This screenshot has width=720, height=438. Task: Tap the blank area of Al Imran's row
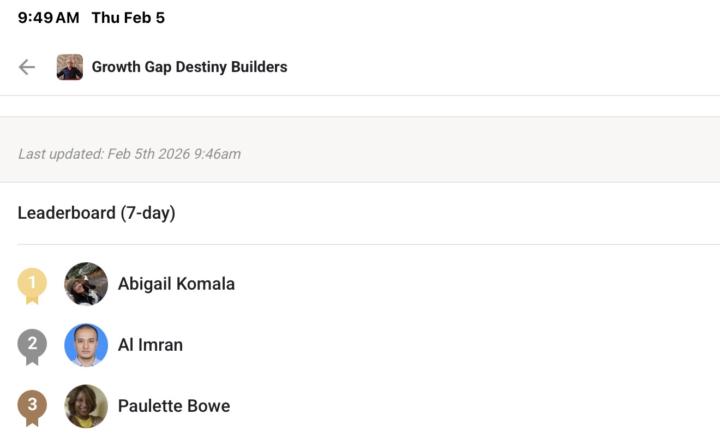coord(480,345)
